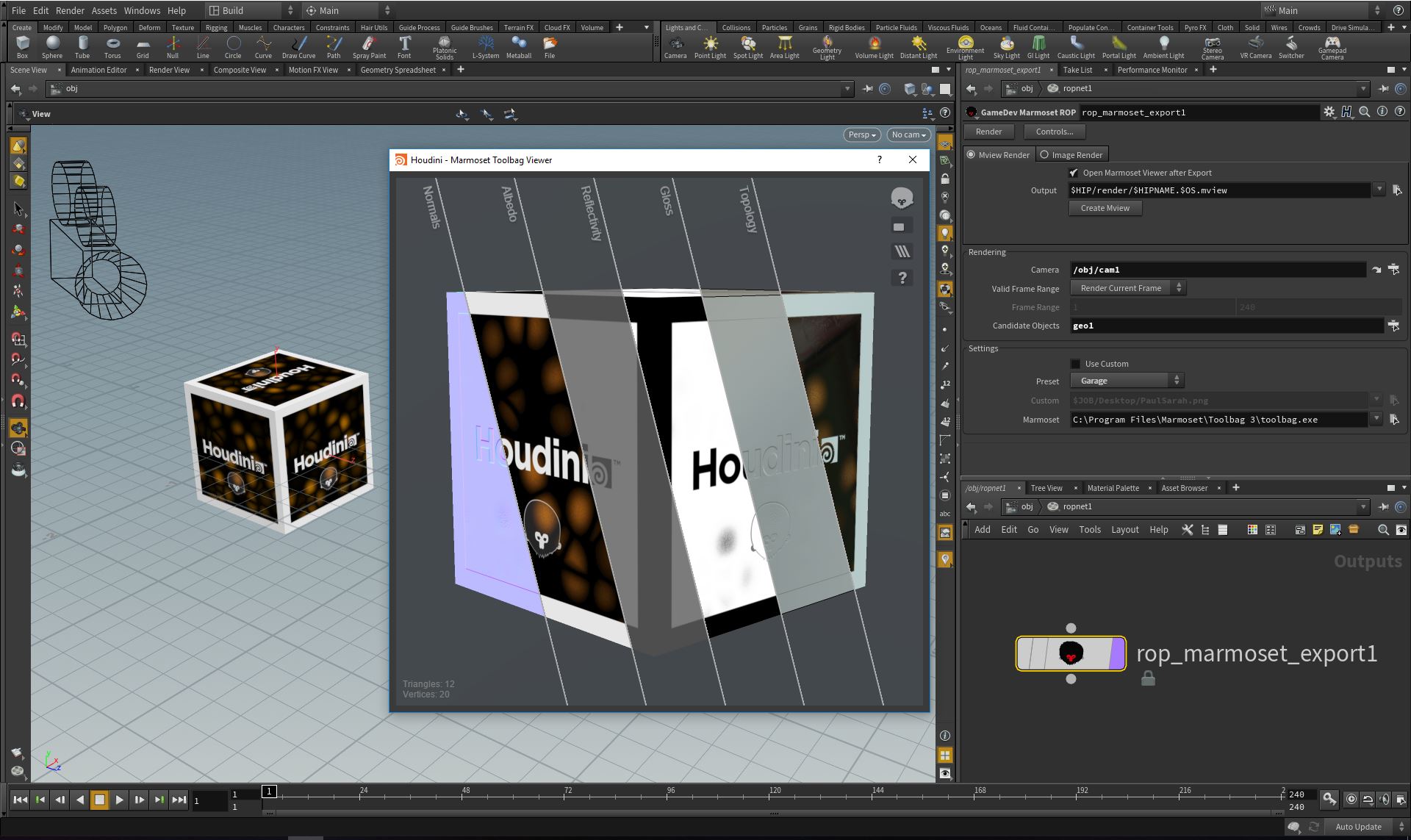This screenshot has width=1411, height=840.
Task: Switch to the Geometry Spreadsheet tab
Action: (398, 70)
